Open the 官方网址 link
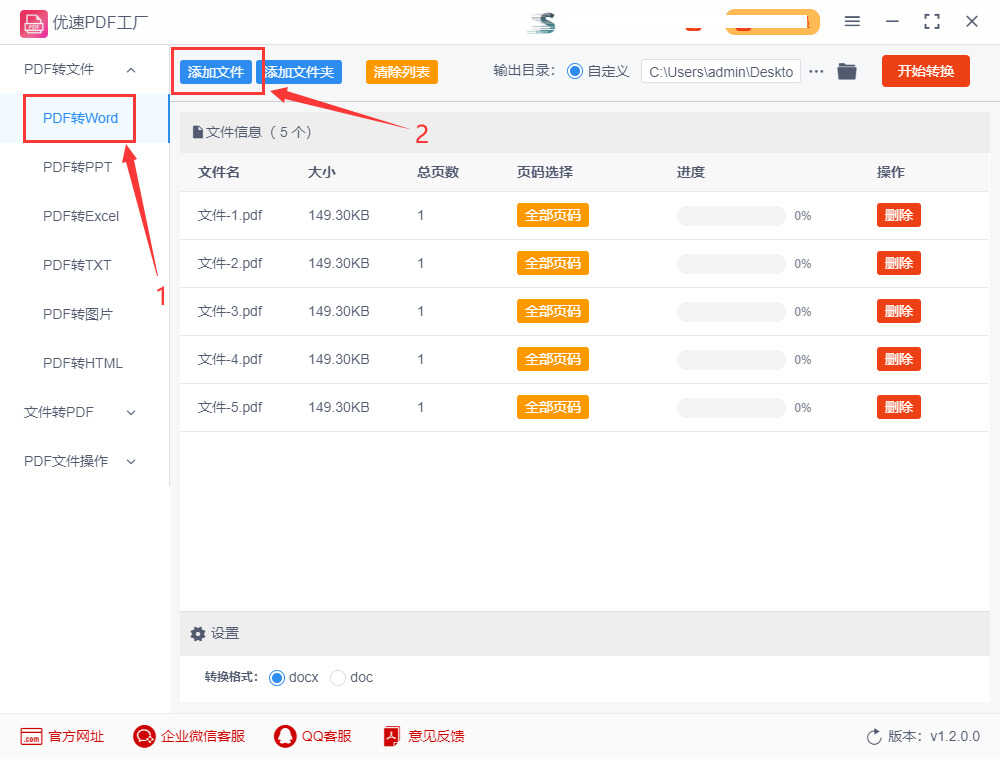1000x760 pixels. [76, 736]
